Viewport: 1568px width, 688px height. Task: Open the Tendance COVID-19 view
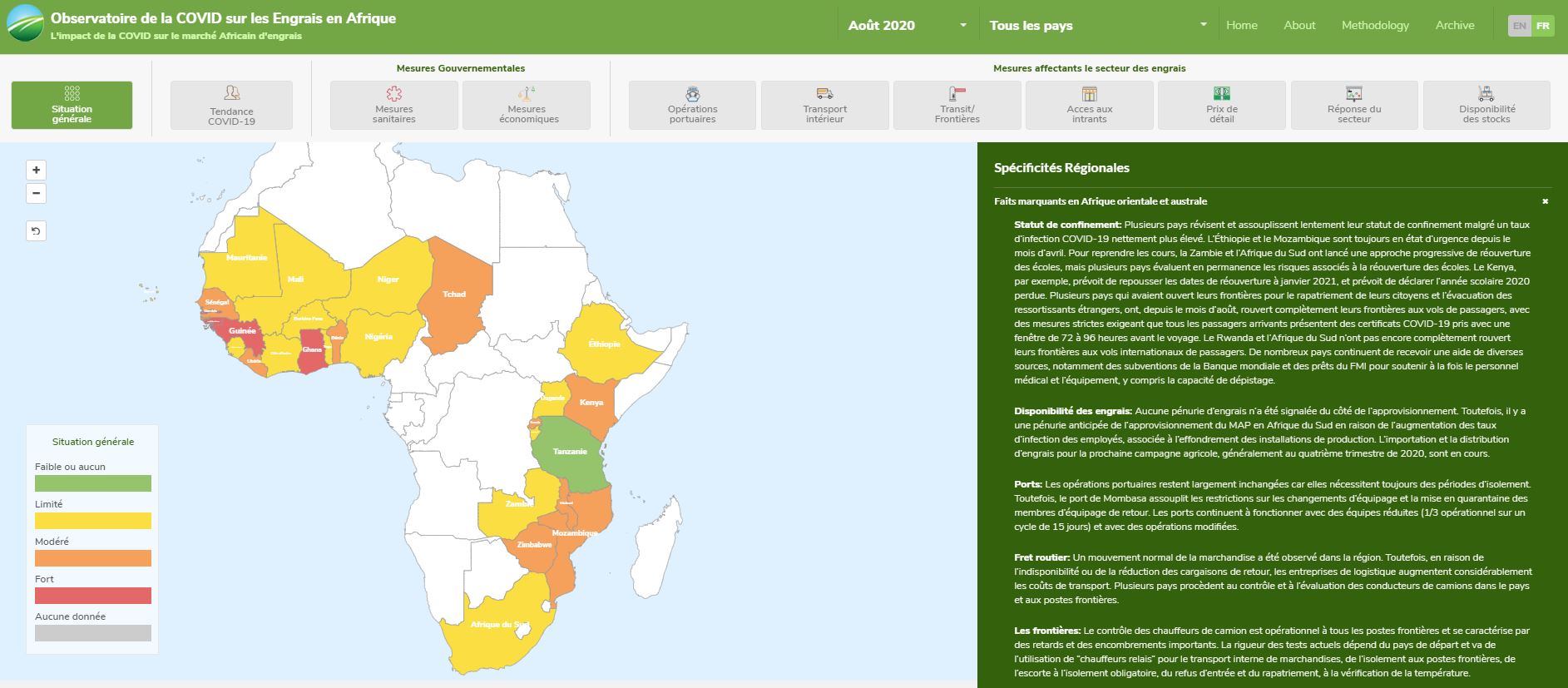coord(231,106)
